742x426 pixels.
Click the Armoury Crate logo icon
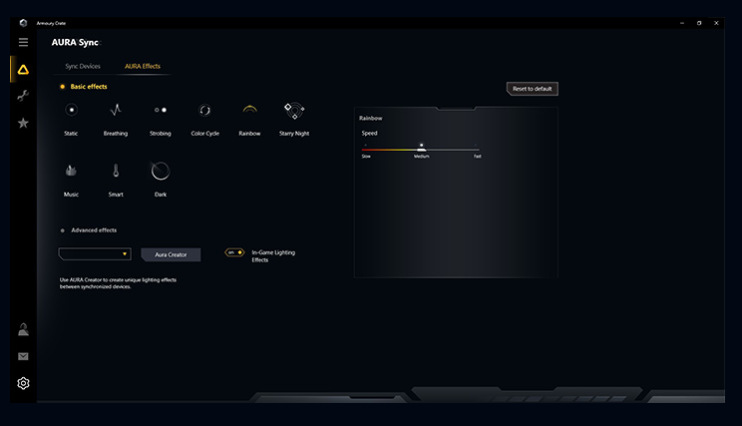23,23
